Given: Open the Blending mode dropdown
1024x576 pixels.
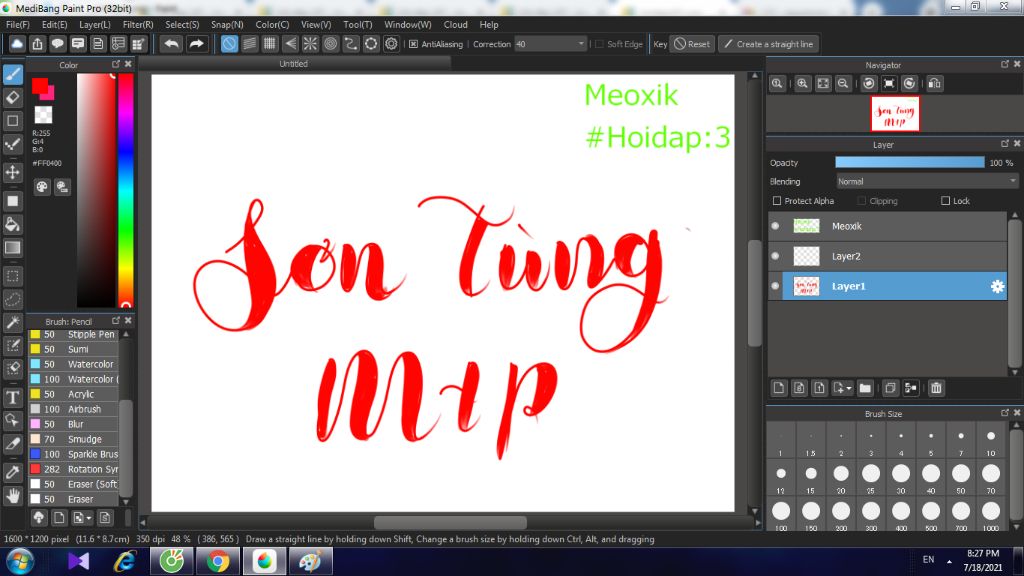Looking at the screenshot, I should pyautogui.click(x=927, y=182).
